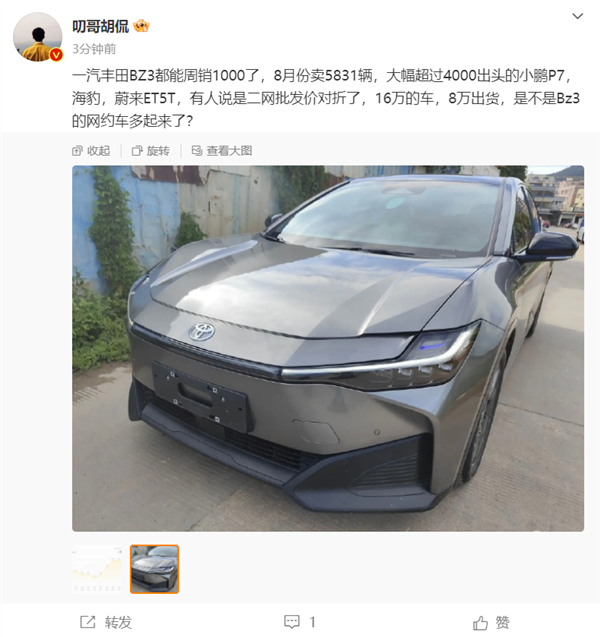Click the crown membership badge icon
The image size is (600, 637).
(x=141, y=26)
